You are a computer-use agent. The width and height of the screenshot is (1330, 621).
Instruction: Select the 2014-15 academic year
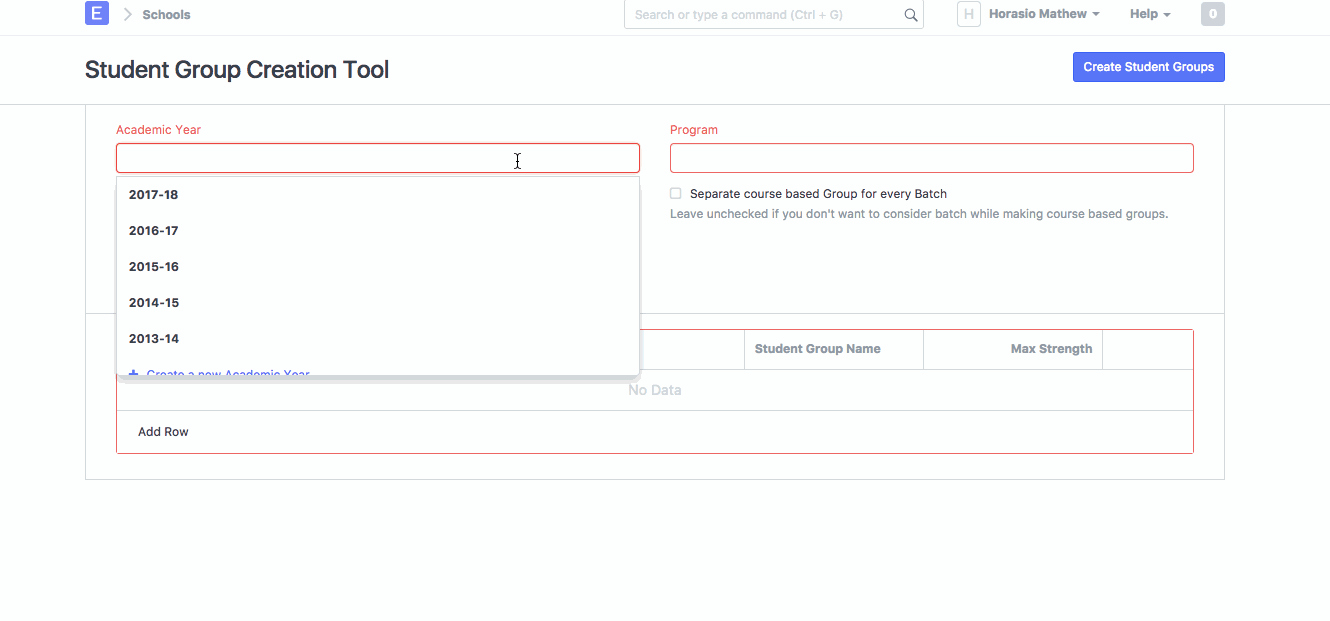pyautogui.click(x=154, y=303)
